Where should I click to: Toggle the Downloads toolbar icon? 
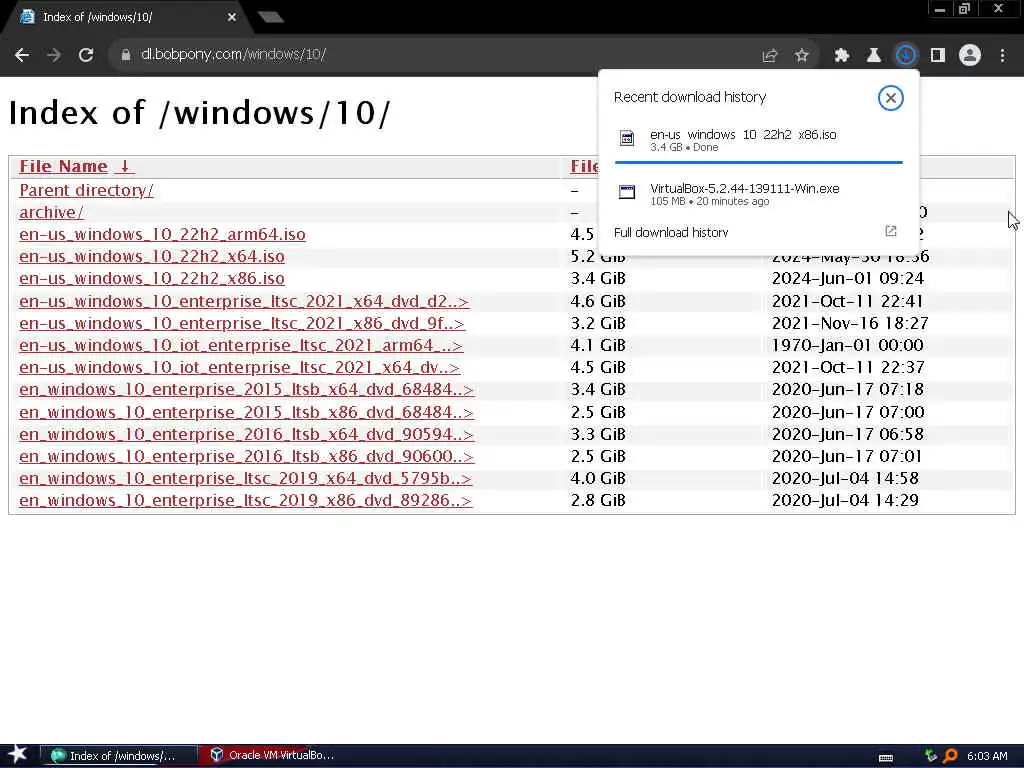point(905,56)
